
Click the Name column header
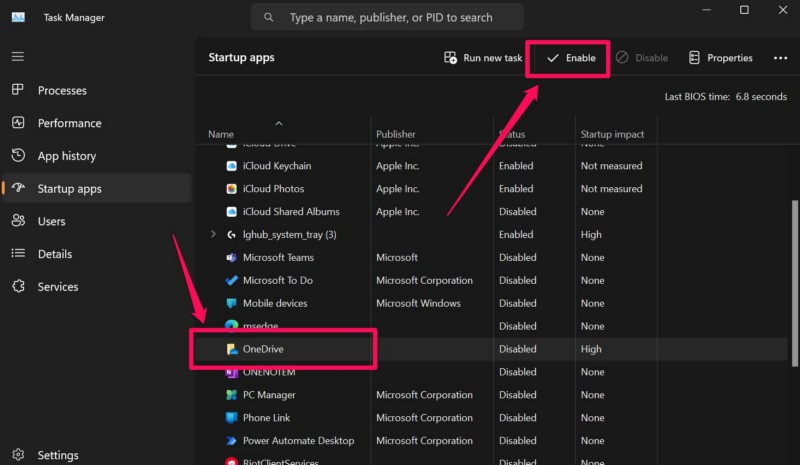pos(221,134)
